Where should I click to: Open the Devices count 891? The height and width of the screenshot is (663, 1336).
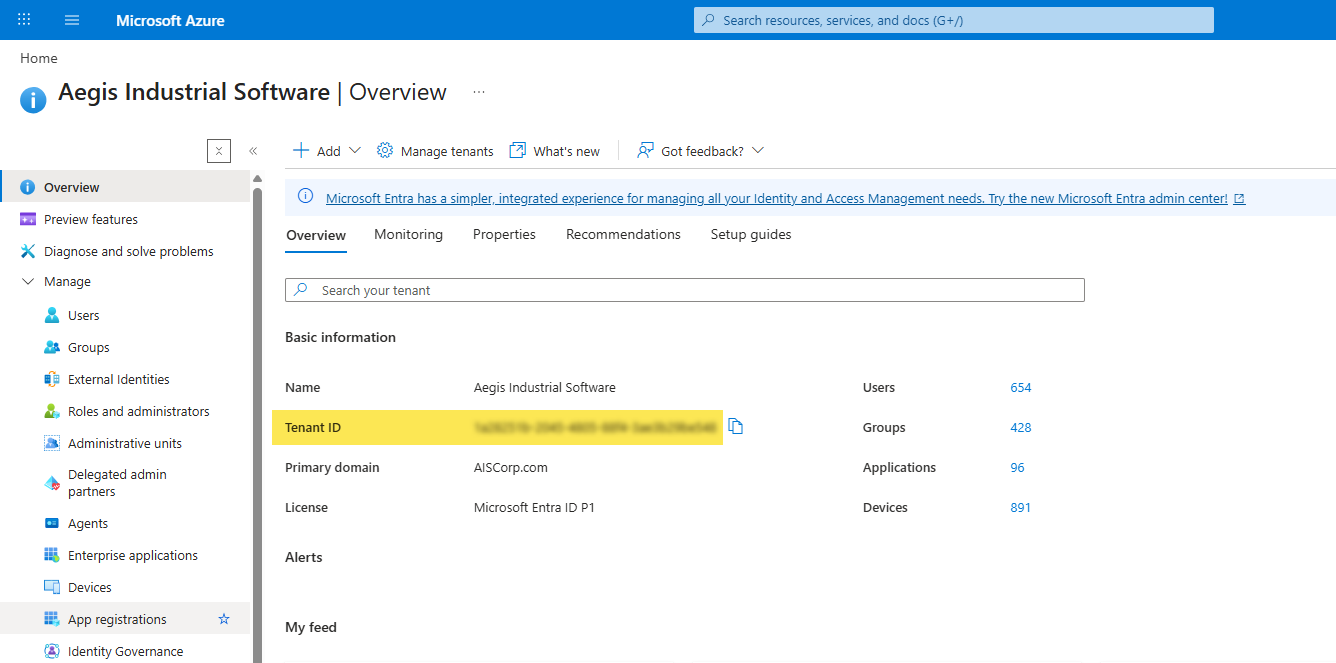[1020, 508]
